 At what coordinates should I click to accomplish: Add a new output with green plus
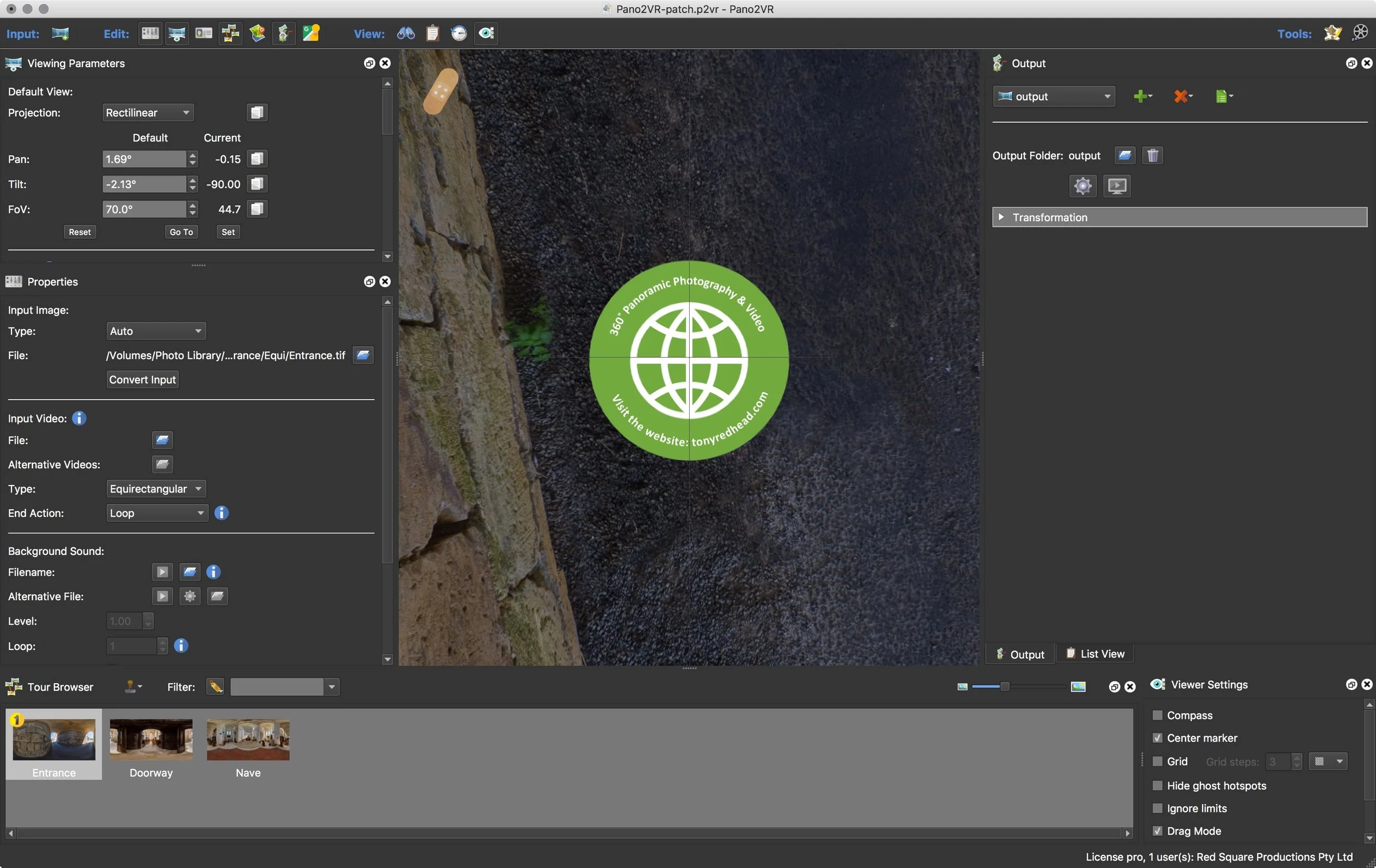[1142, 96]
